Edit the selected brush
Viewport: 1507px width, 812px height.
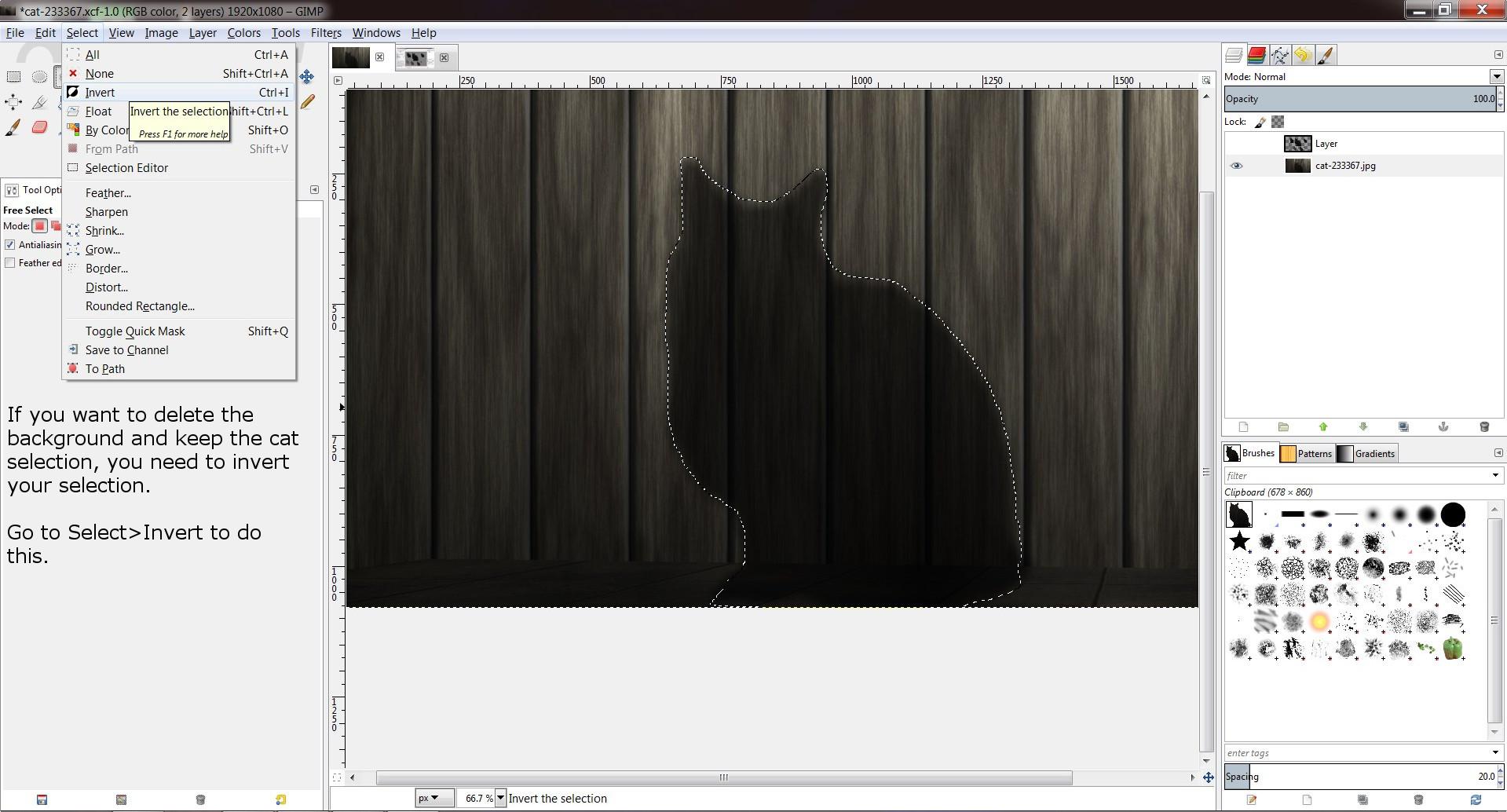[x=1252, y=800]
